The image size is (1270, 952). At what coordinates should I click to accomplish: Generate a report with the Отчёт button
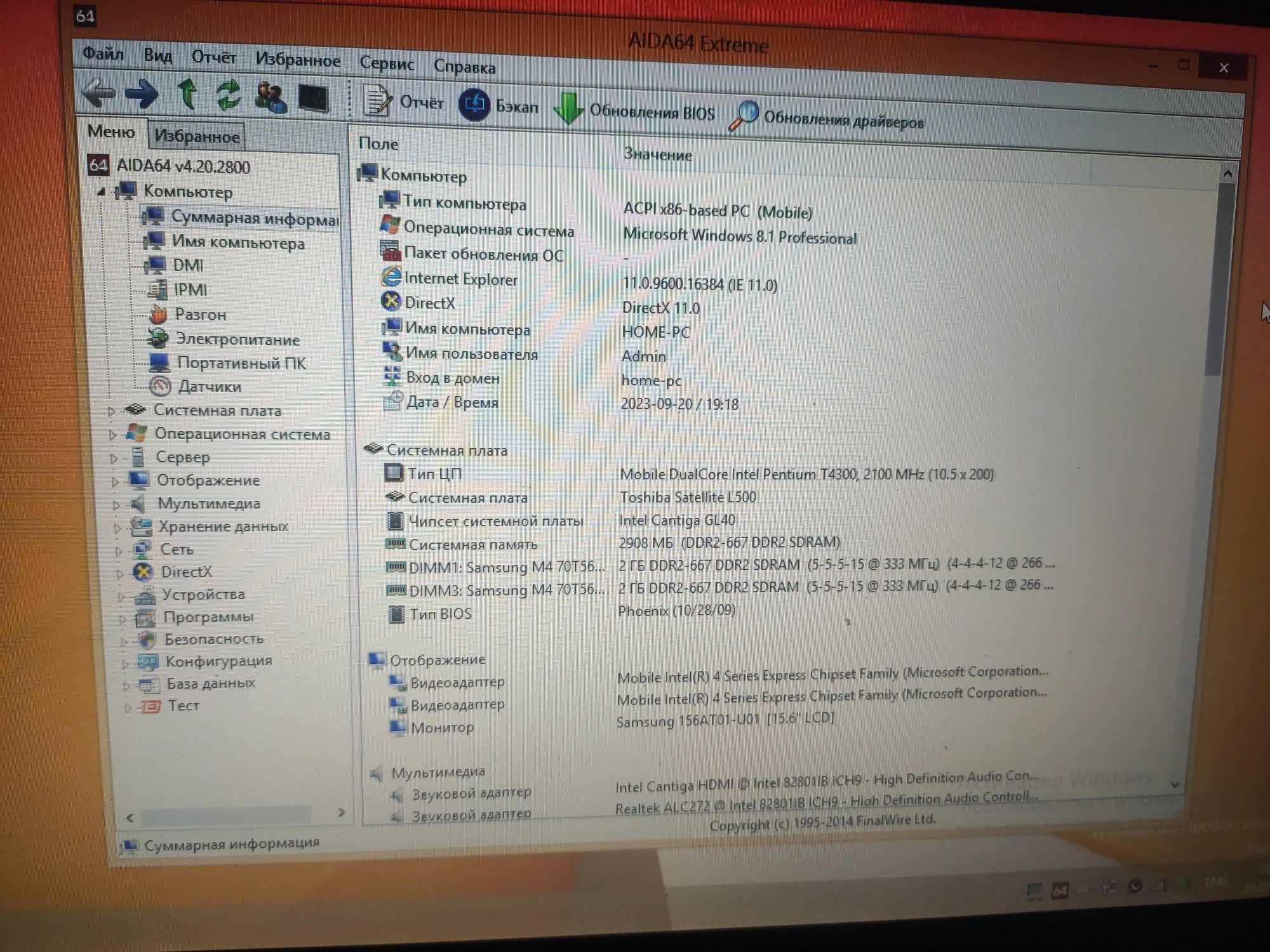pyautogui.click(x=403, y=101)
